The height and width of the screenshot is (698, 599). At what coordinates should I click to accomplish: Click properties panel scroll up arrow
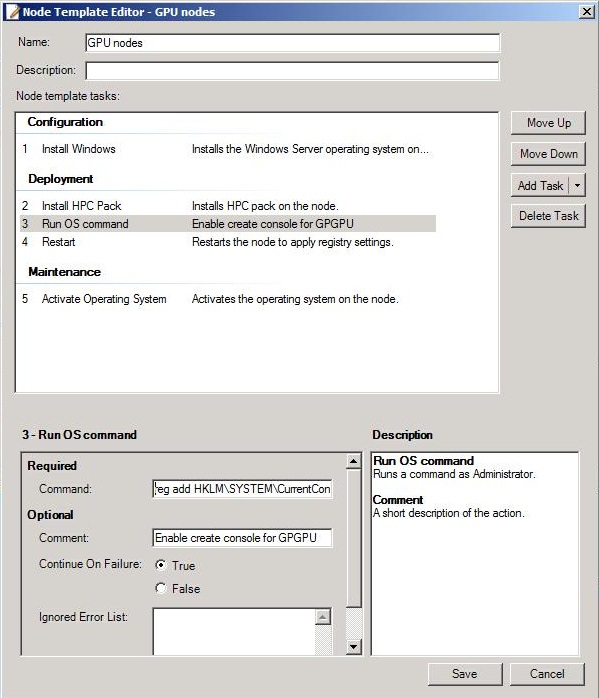coord(353,461)
